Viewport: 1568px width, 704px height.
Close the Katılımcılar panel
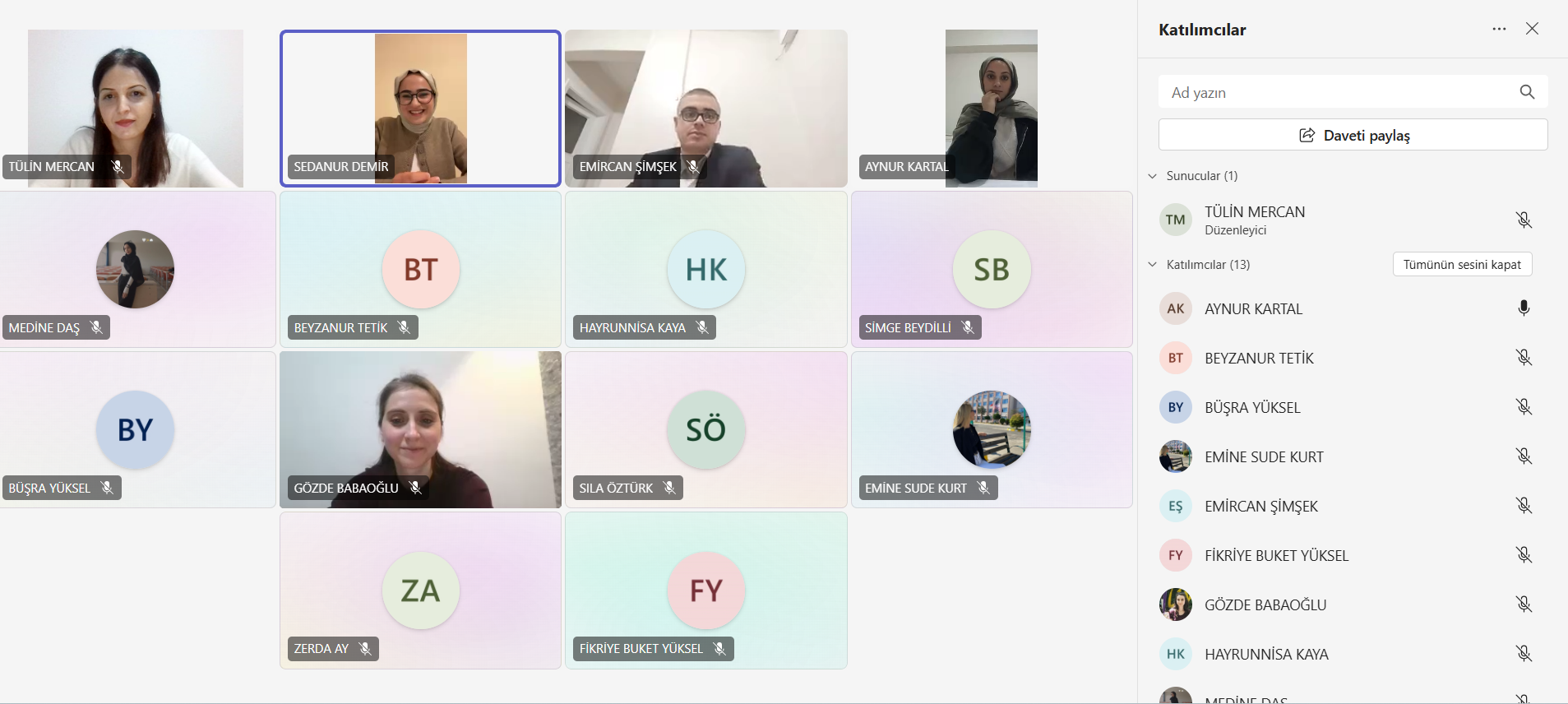(x=1532, y=29)
